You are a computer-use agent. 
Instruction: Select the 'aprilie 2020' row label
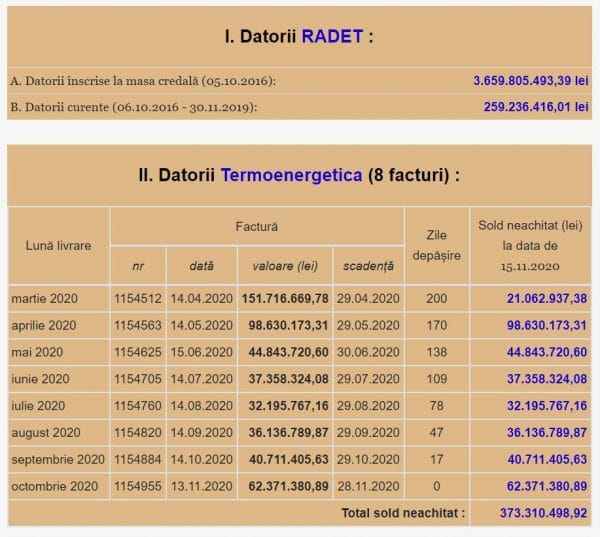point(44,325)
